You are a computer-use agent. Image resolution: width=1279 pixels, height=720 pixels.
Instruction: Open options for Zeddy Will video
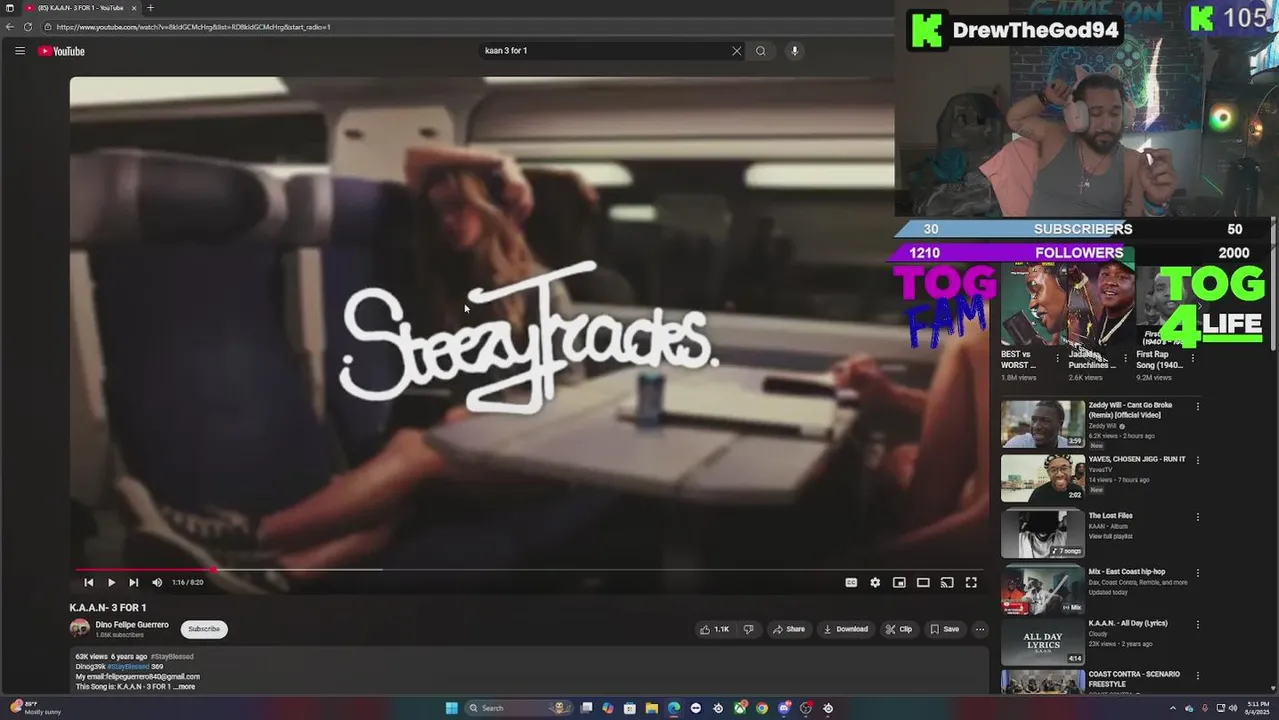pyautogui.click(x=1197, y=407)
